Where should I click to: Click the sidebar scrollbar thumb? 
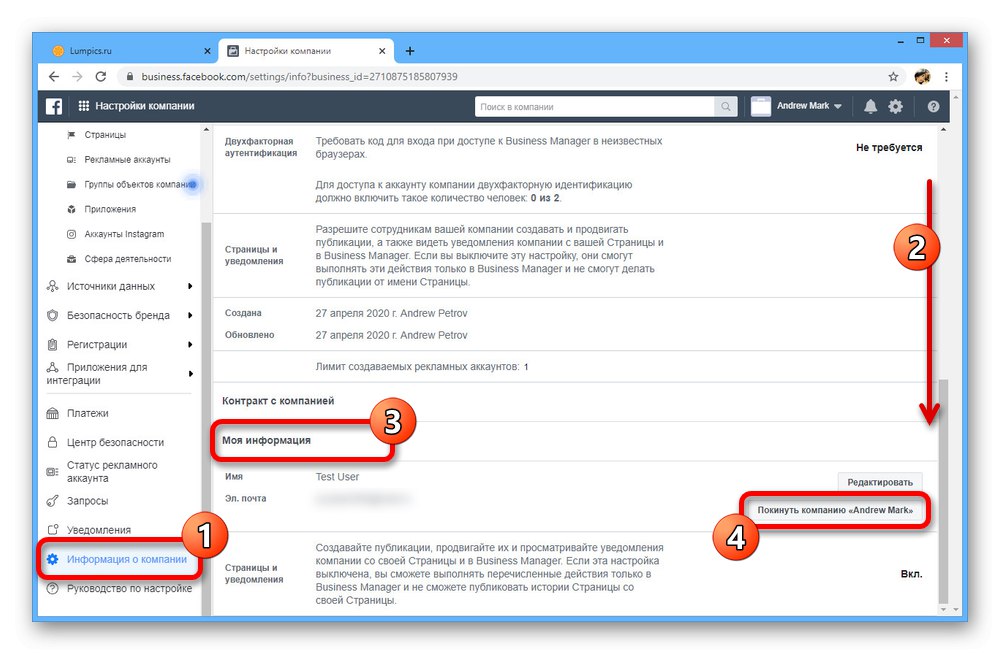206,419
